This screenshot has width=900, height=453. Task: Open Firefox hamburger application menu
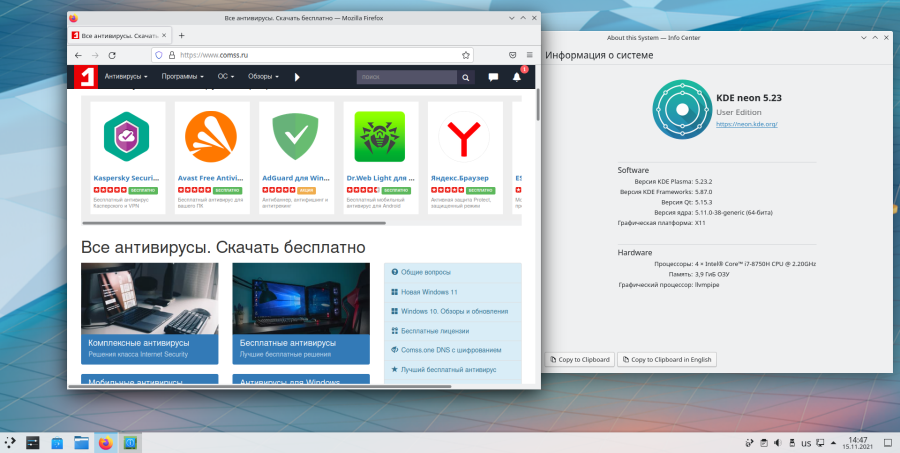click(530, 55)
